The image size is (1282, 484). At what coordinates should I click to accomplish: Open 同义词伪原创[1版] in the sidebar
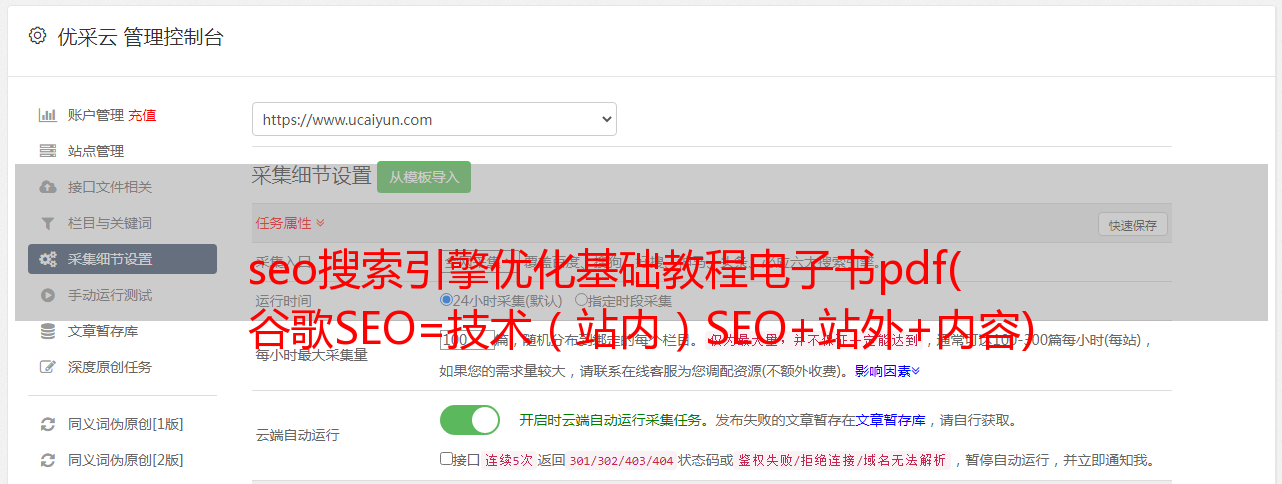pos(126,424)
